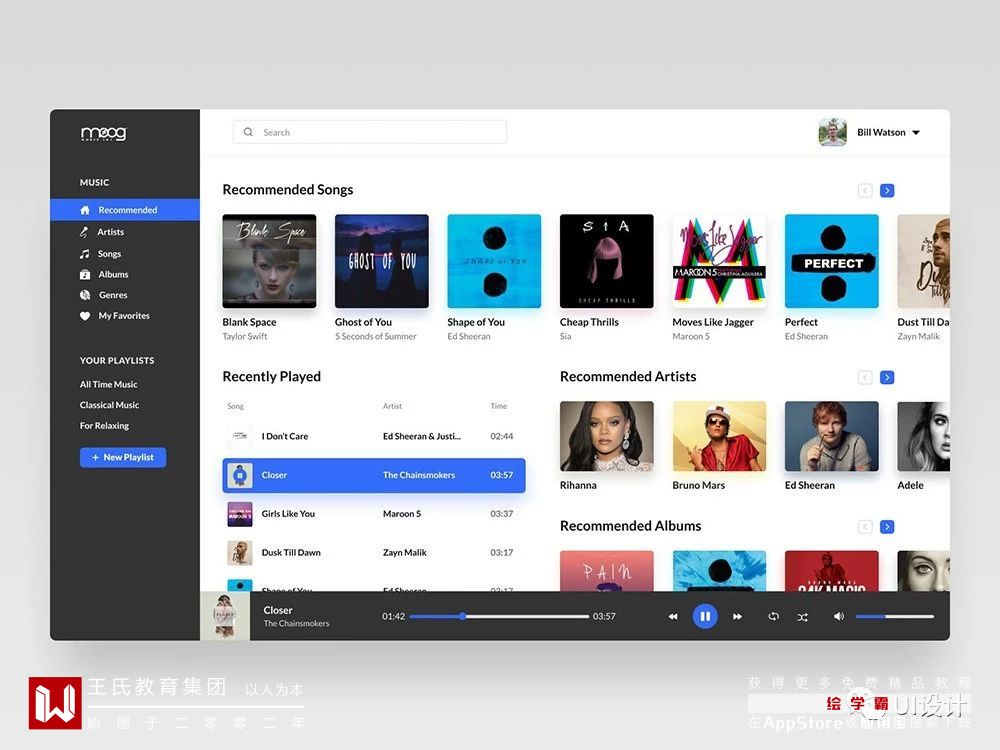
Task: Click the Closer title in player bar
Action: 278,610
